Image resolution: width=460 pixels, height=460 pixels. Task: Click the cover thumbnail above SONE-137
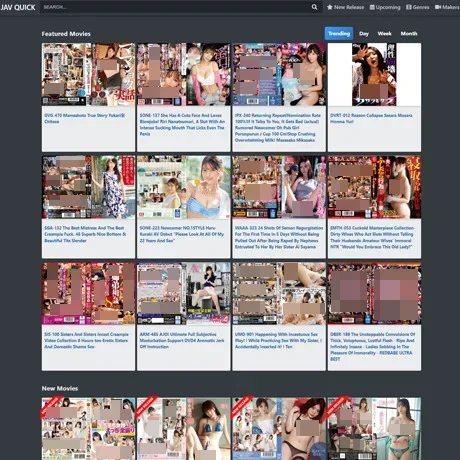(x=184, y=74)
